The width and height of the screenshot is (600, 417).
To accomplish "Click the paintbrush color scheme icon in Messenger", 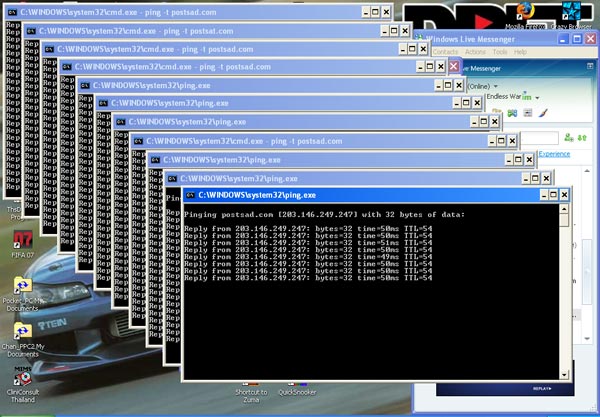I will point(543,113).
